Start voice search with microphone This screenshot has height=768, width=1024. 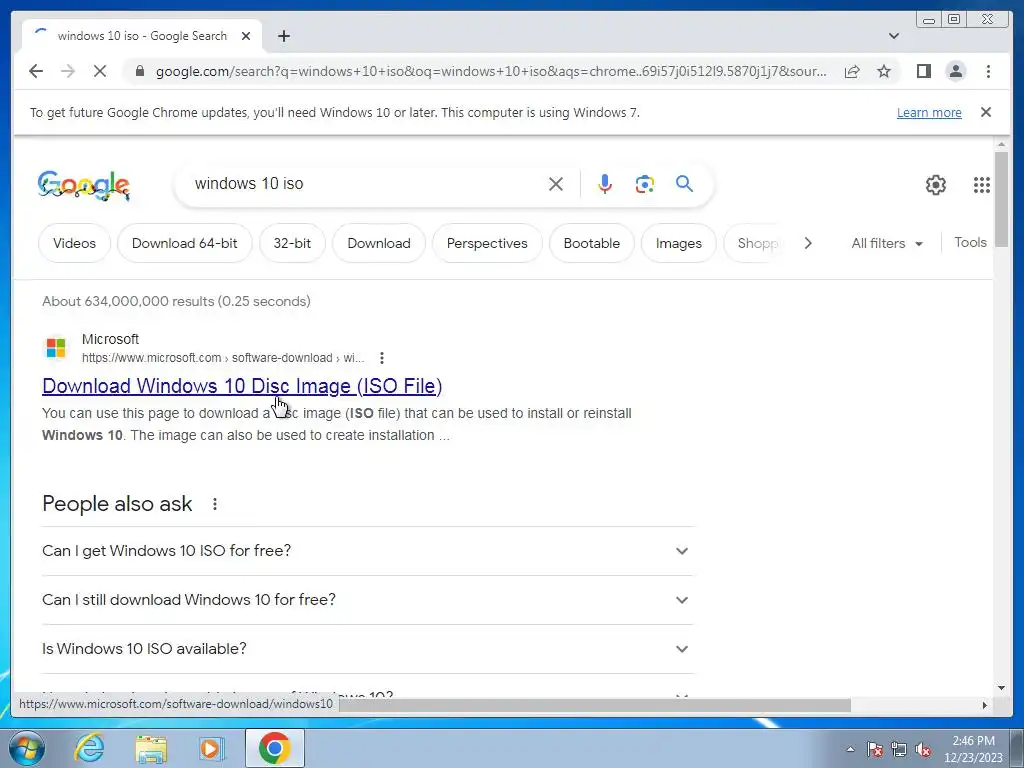point(605,184)
